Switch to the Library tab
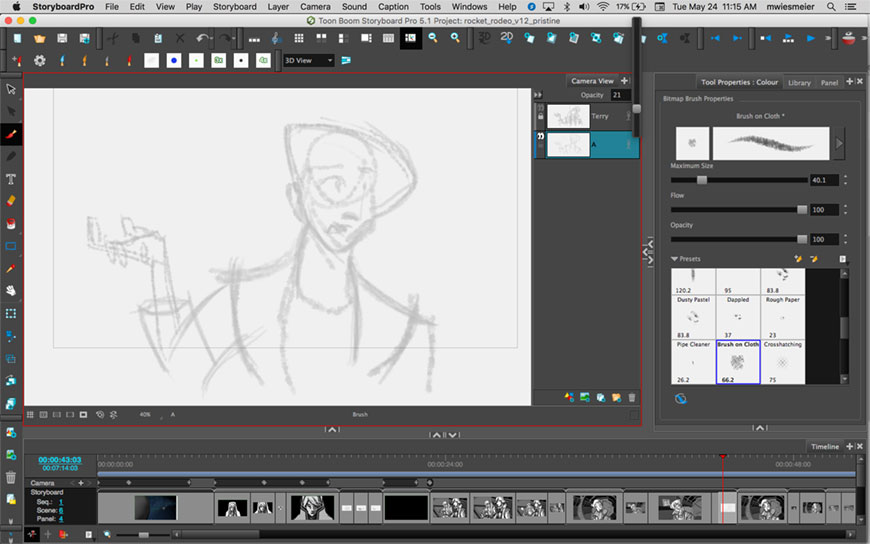The width and height of the screenshot is (870, 544). 800,83
